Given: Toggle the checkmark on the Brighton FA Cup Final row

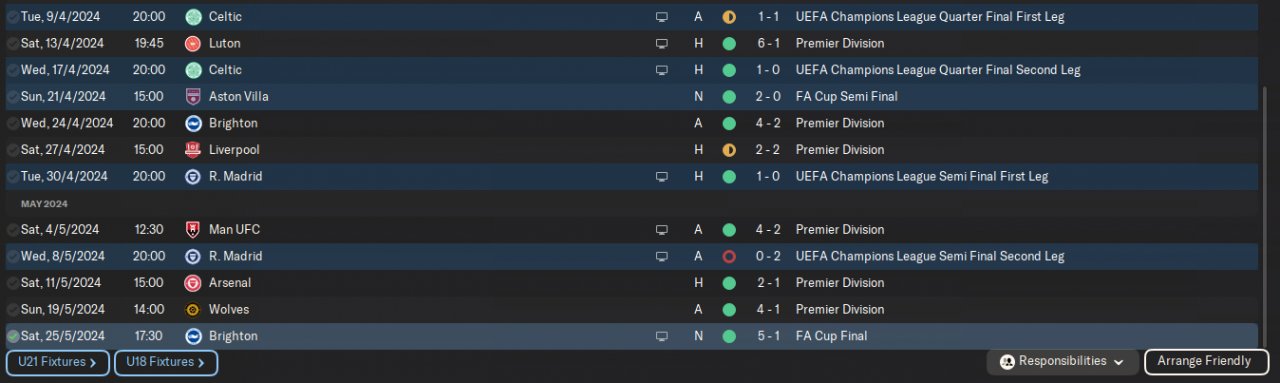Looking at the screenshot, I should click(13, 337).
